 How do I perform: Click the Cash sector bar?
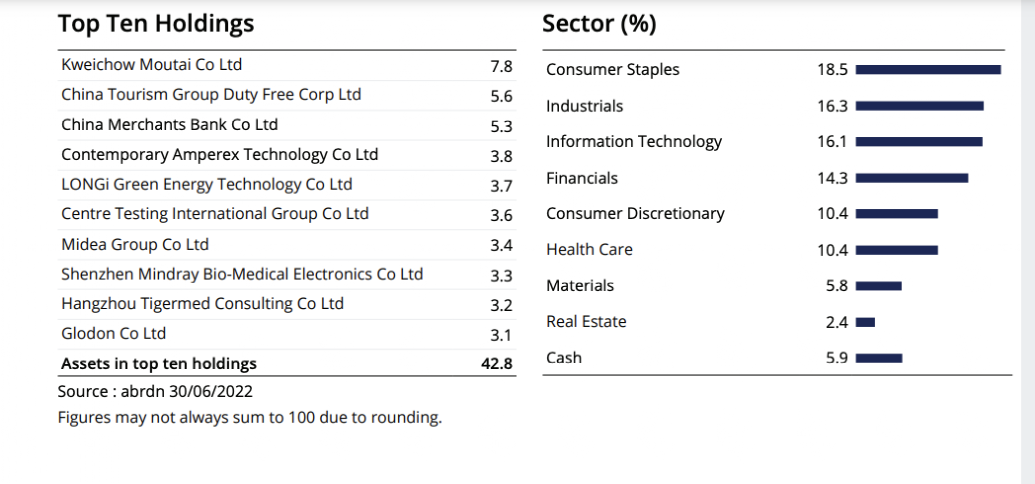tap(879, 358)
